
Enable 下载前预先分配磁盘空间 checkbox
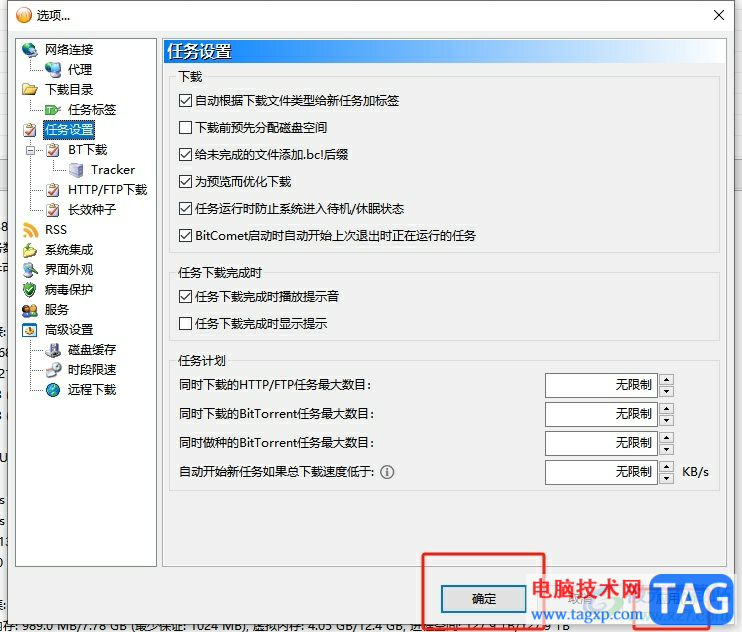pos(186,128)
